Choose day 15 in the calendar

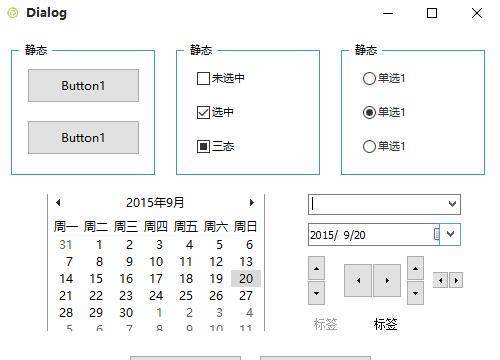pyautogui.click(x=96, y=279)
